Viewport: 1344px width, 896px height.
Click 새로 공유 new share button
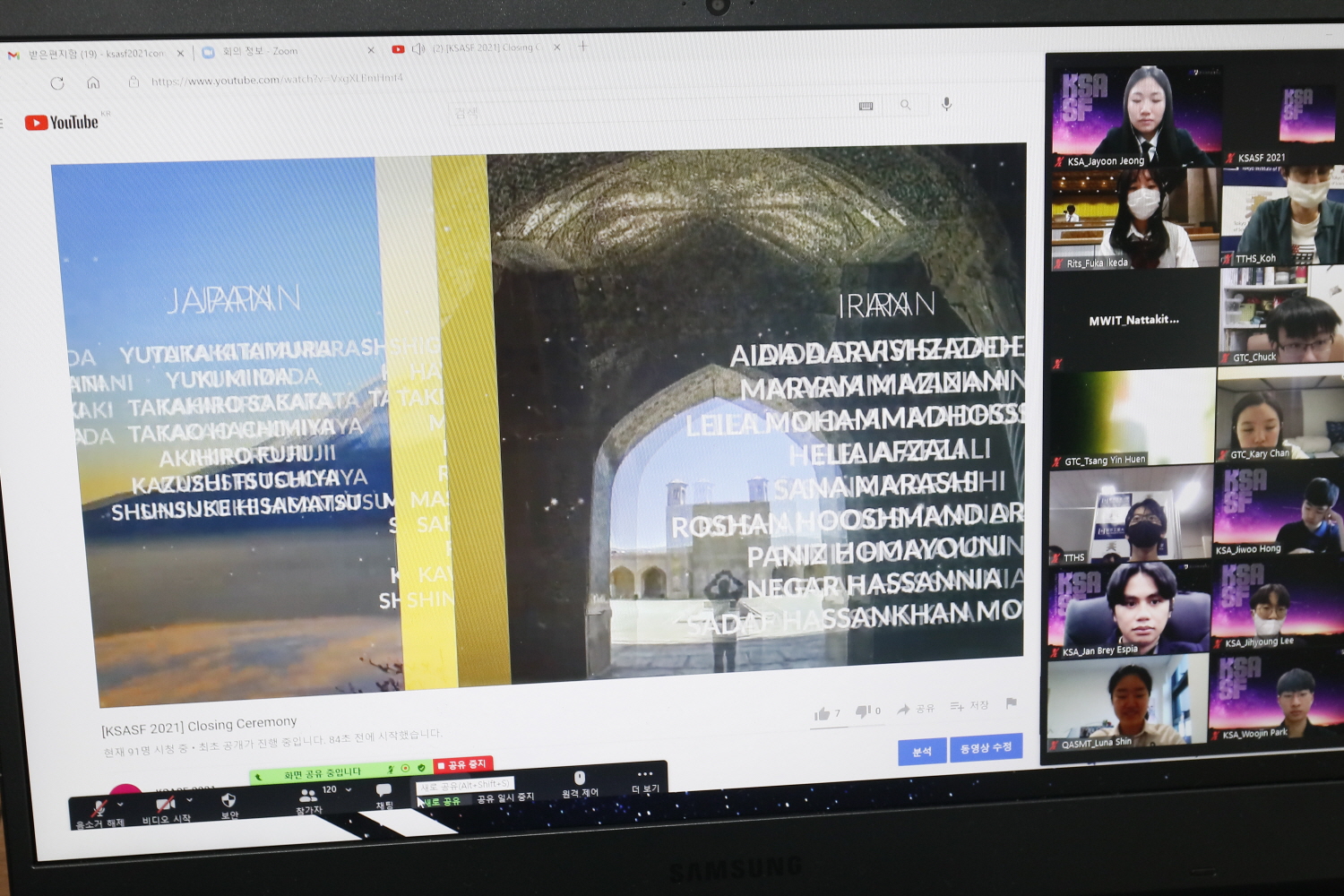442,800
